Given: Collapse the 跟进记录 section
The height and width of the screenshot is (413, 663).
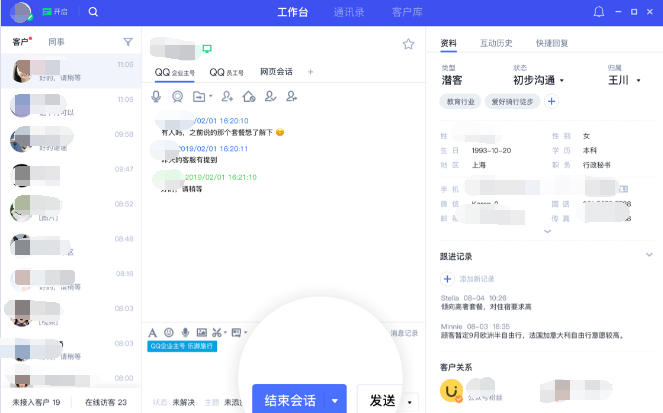Looking at the screenshot, I should pyautogui.click(x=649, y=256).
